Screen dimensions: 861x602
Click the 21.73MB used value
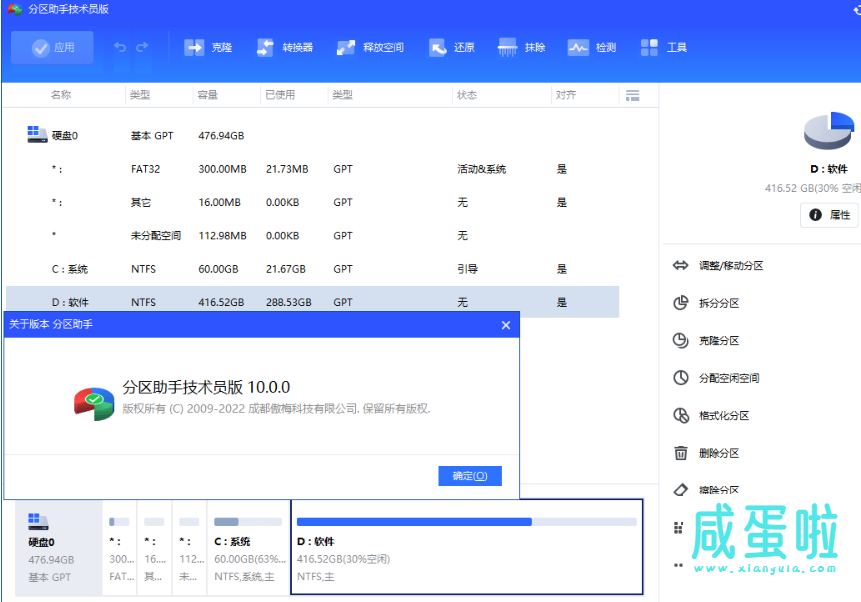287,169
